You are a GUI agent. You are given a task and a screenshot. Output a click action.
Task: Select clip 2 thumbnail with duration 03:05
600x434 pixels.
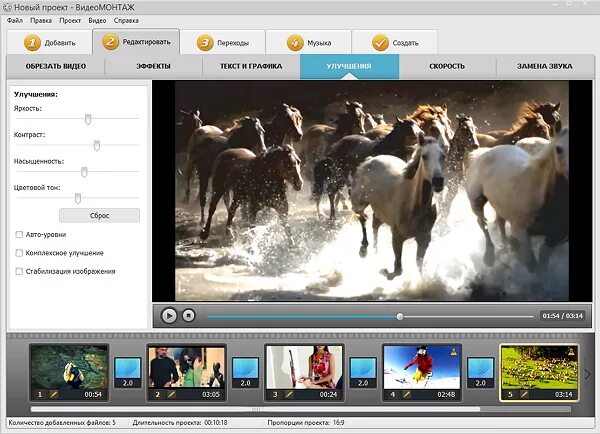[187, 373]
